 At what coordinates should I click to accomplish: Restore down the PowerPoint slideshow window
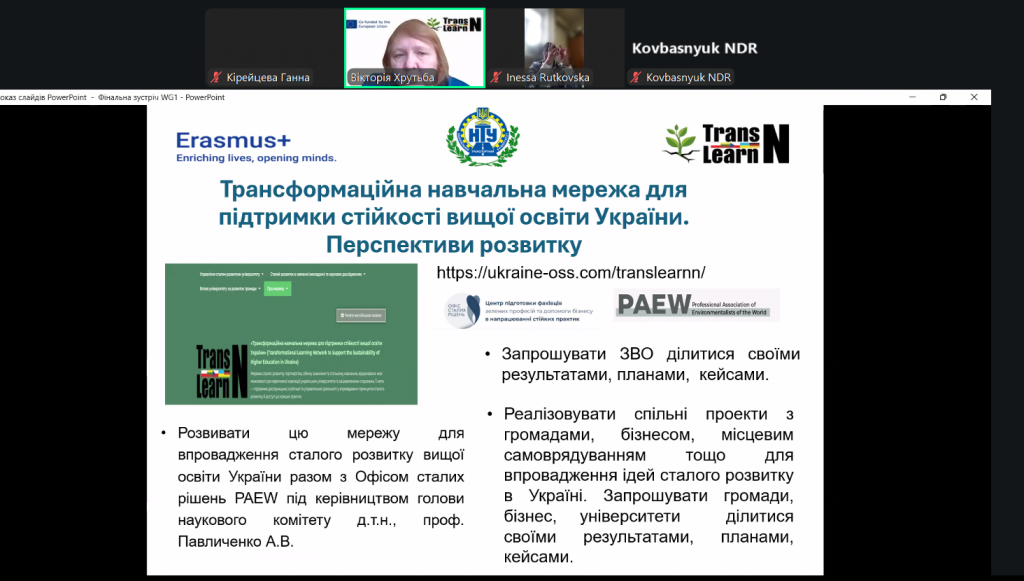pyautogui.click(x=942, y=97)
